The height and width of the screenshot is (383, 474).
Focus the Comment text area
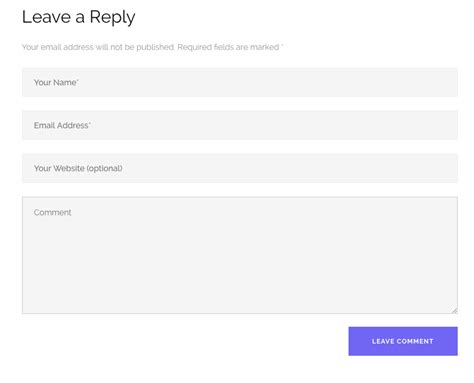coord(240,255)
